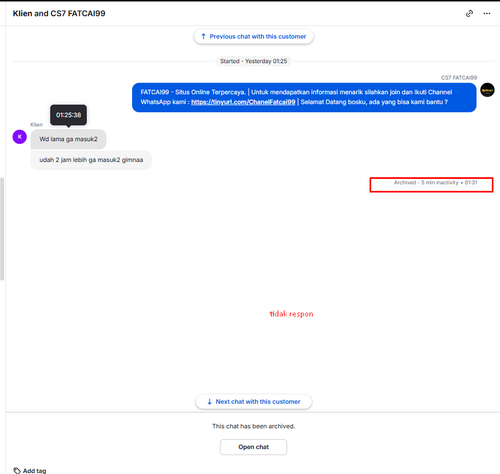Select the message 'udah 2 jam lebih ga masuk2 gimnaa'
This screenshot has height=474, width=500.
(91, 160)
